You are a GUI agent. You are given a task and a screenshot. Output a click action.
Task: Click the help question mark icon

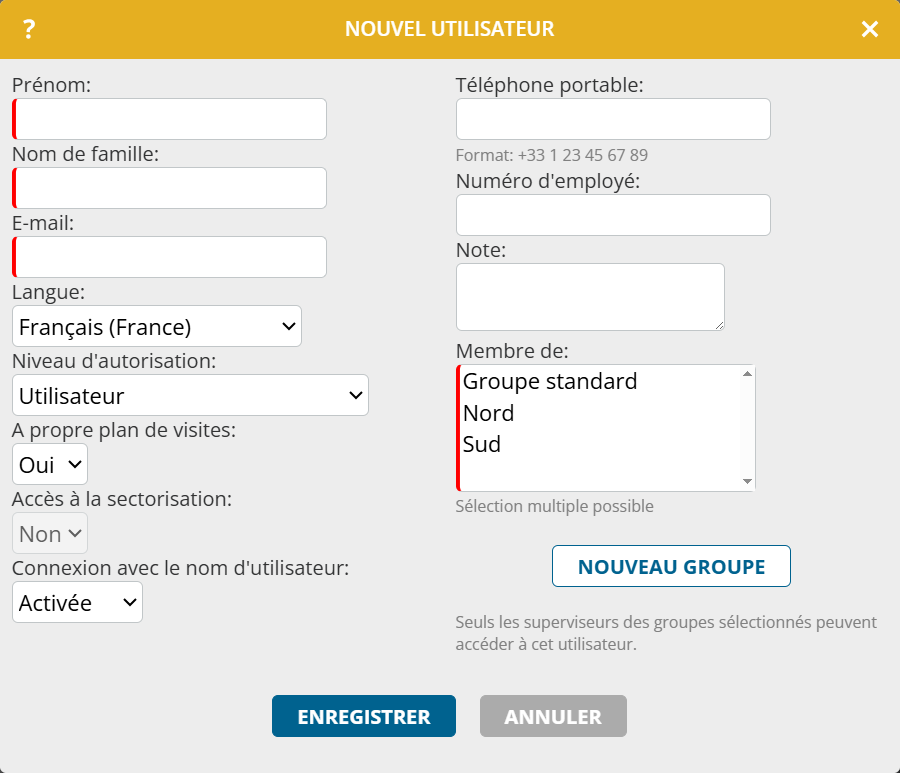[x=29, y=30]
